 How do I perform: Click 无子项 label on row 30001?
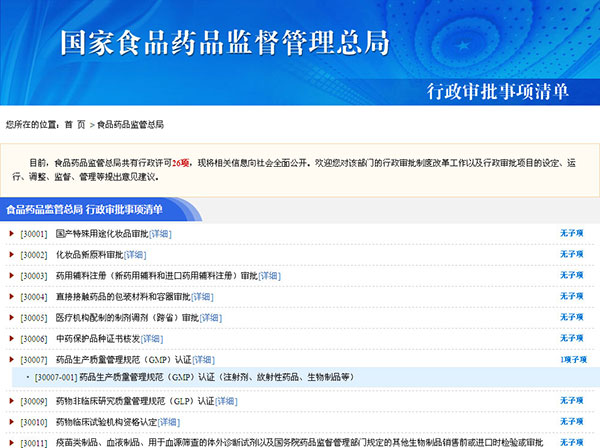point(572,233)
